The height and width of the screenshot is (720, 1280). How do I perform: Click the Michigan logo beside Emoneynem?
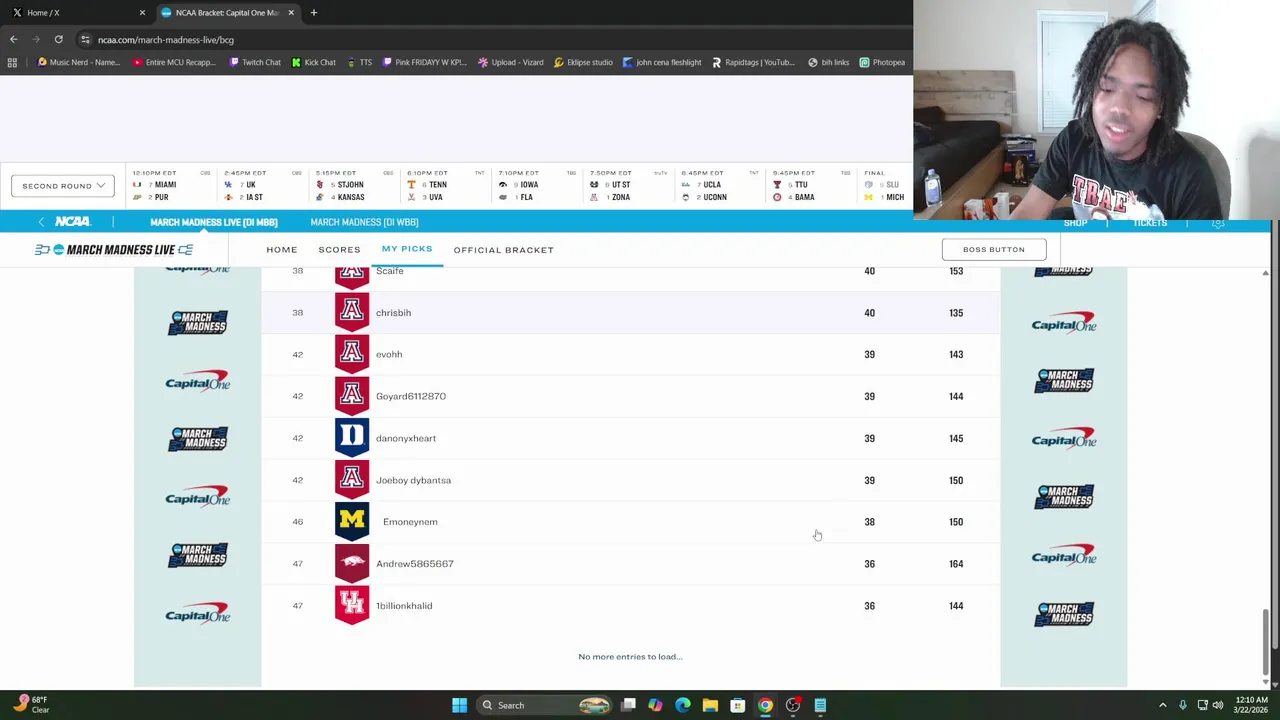pos(351,522)
